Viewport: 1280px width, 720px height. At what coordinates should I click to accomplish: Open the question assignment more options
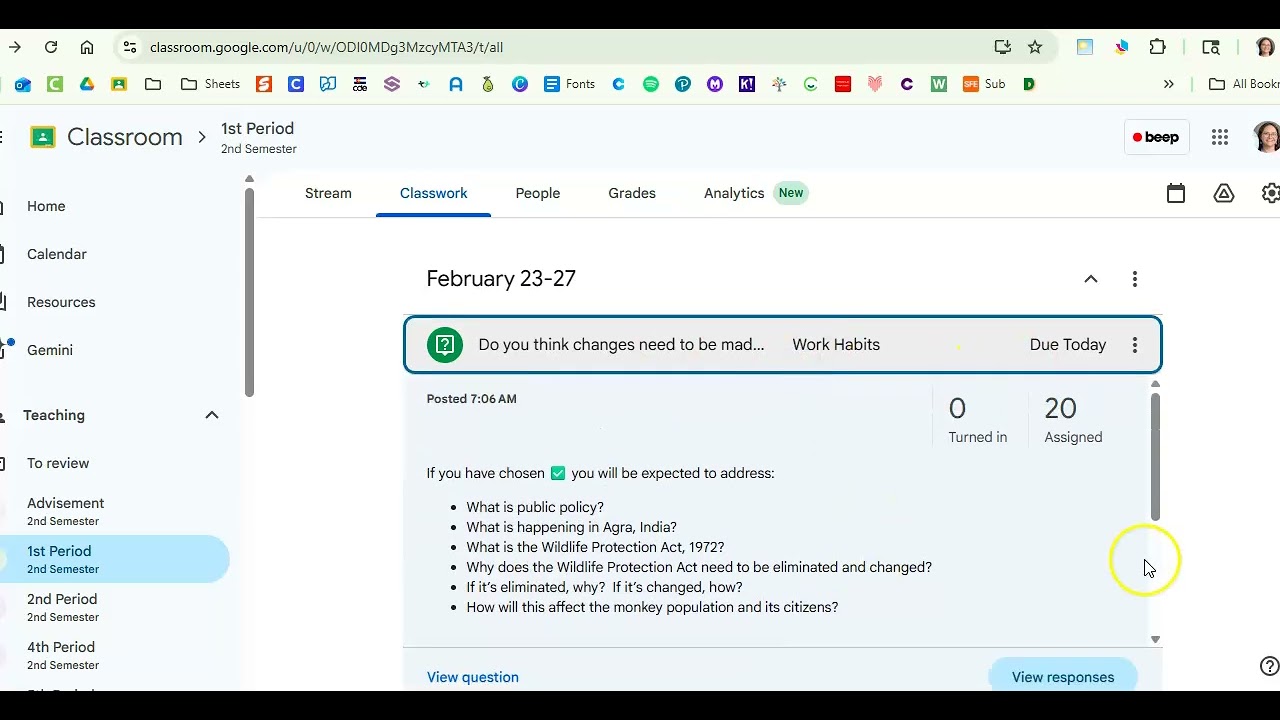coord(1135,345)
